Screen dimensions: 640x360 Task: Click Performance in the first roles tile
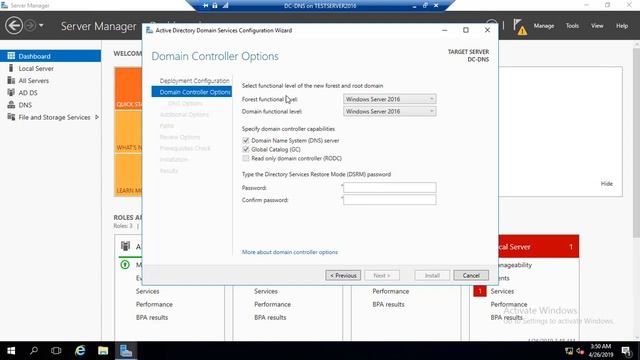coord(154,304)
